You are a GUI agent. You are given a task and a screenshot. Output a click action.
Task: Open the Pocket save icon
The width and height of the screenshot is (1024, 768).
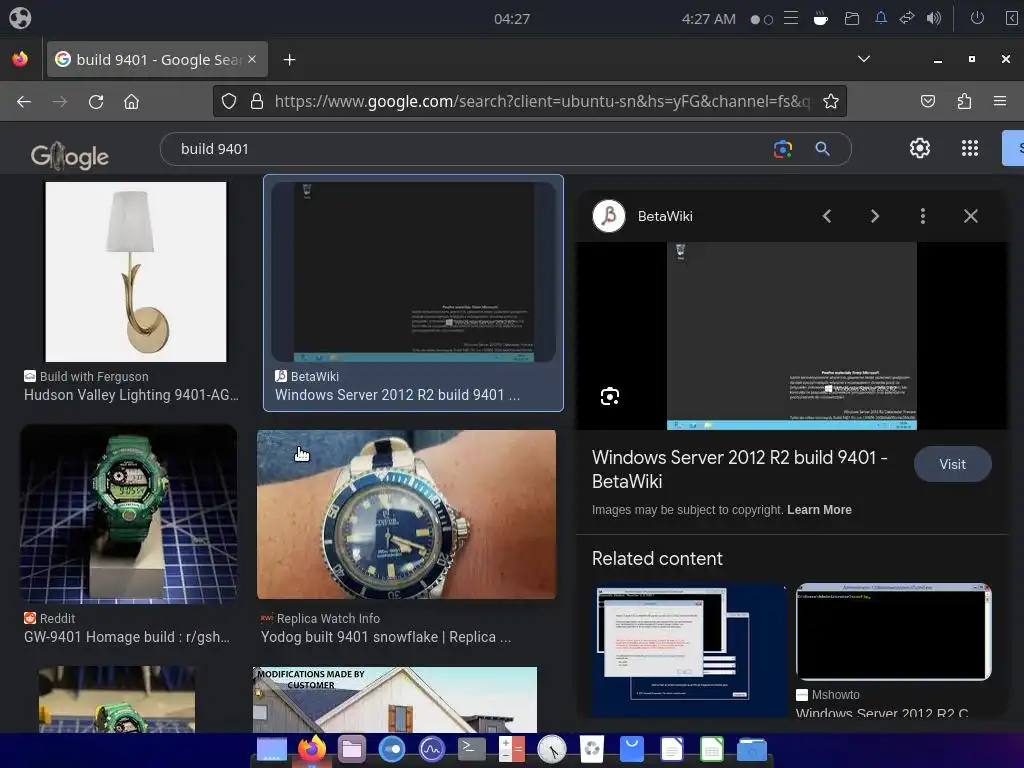point(928,101)
